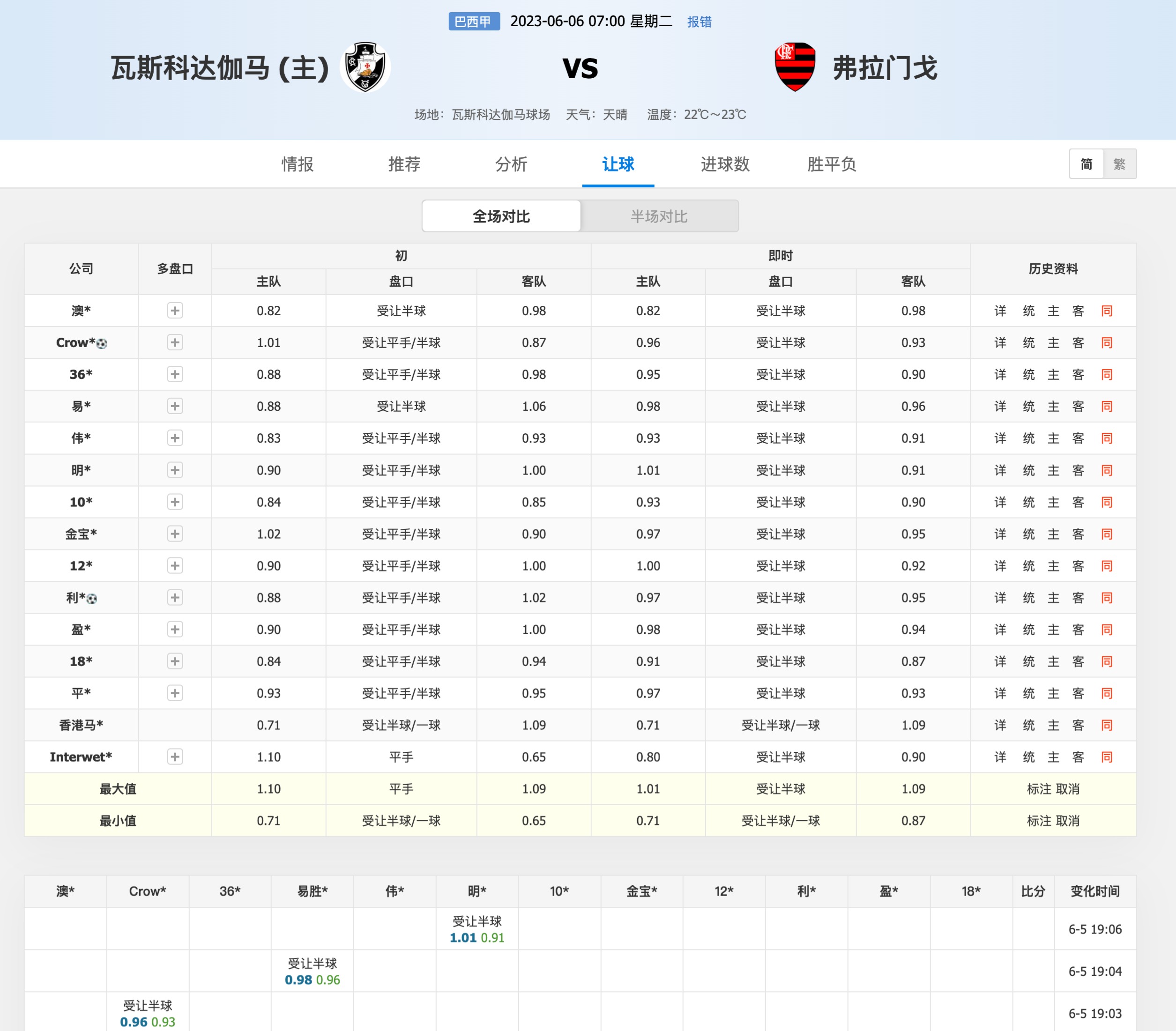Click the 巴西甲 league badge
Image resolution: width=1176 pixels, height=1031 pixels.
click(474, 22)
